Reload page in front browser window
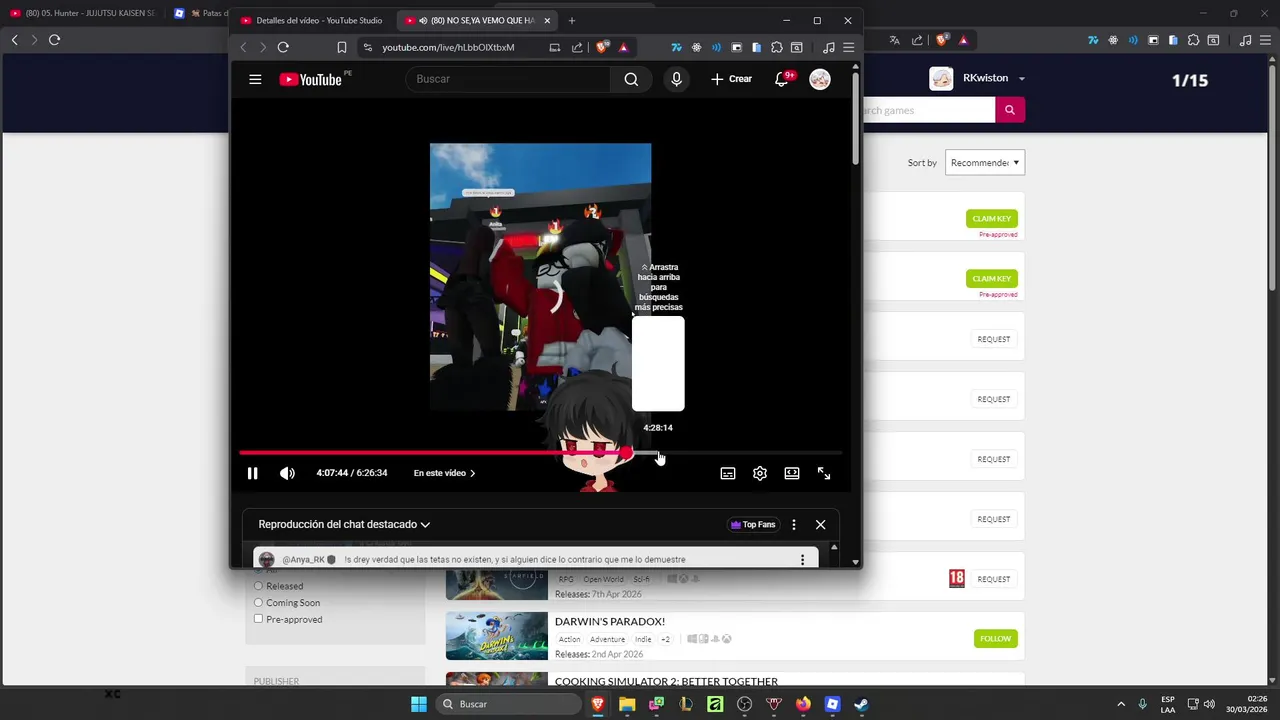Screen dimensions: 1280x720 [283, 47]
